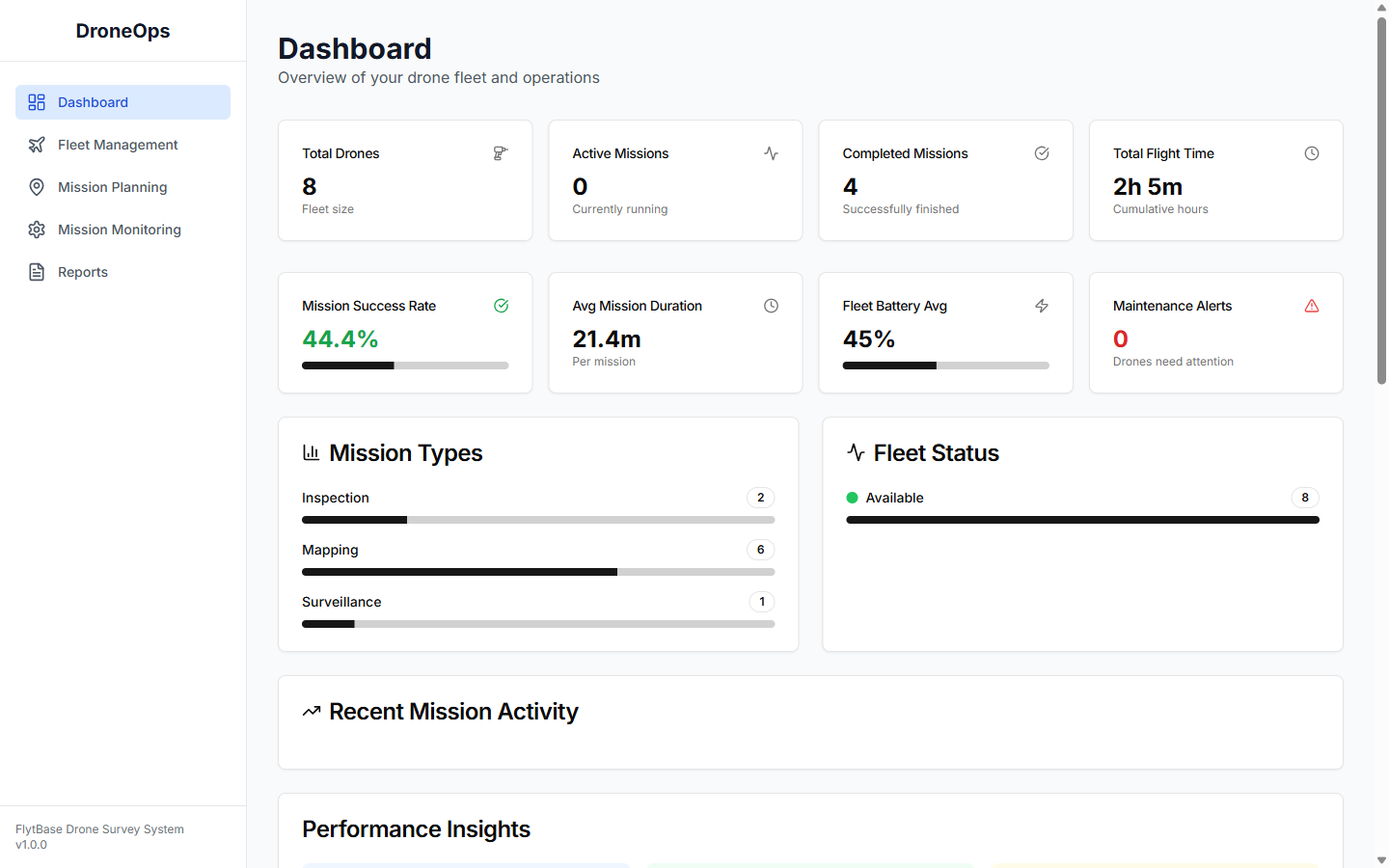Click the Mission Types heading
The height and width of the screenshot is (868, 1389).
click(405, 453)
